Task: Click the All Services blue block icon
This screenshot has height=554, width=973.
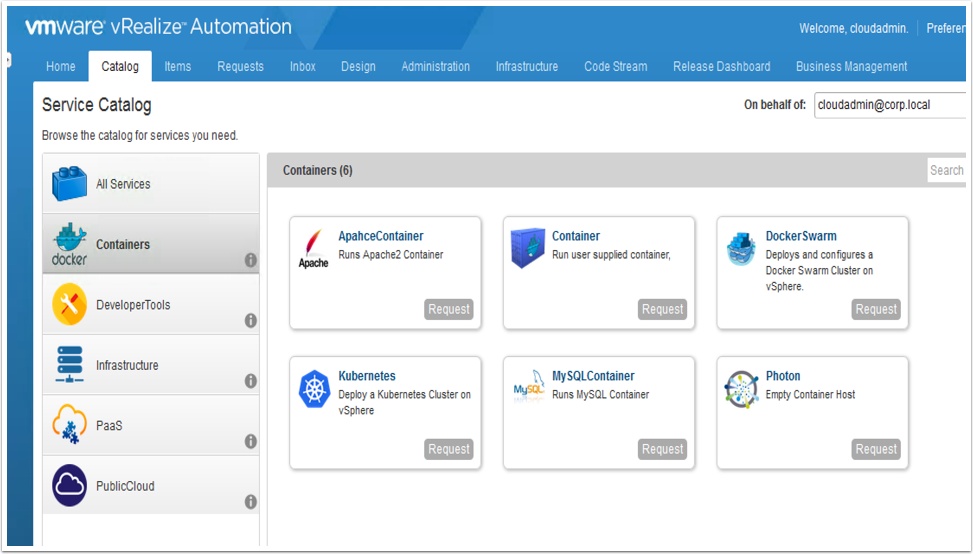Action: tap(70, 184)
